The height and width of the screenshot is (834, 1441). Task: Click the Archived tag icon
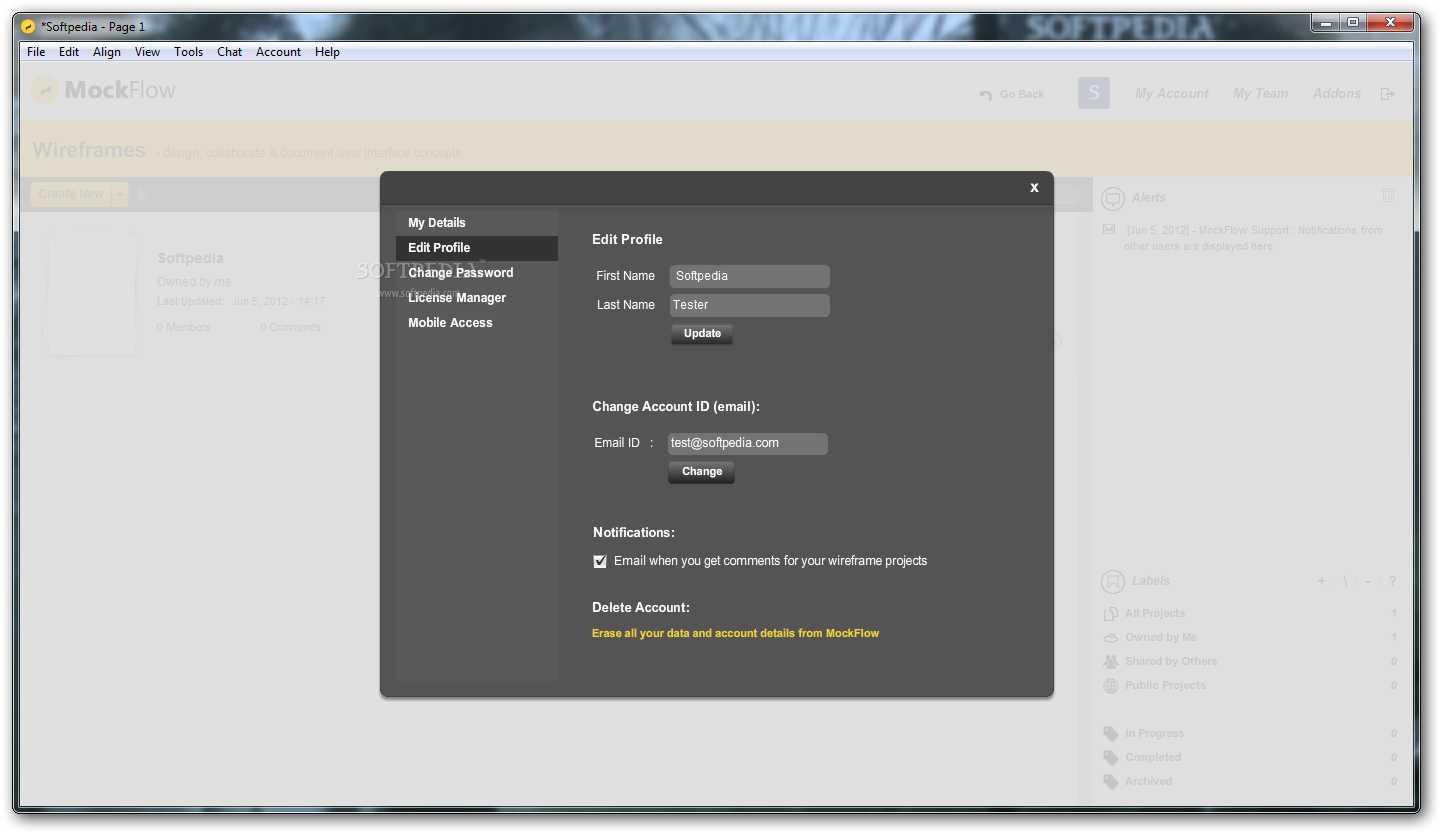(1110, 782)
